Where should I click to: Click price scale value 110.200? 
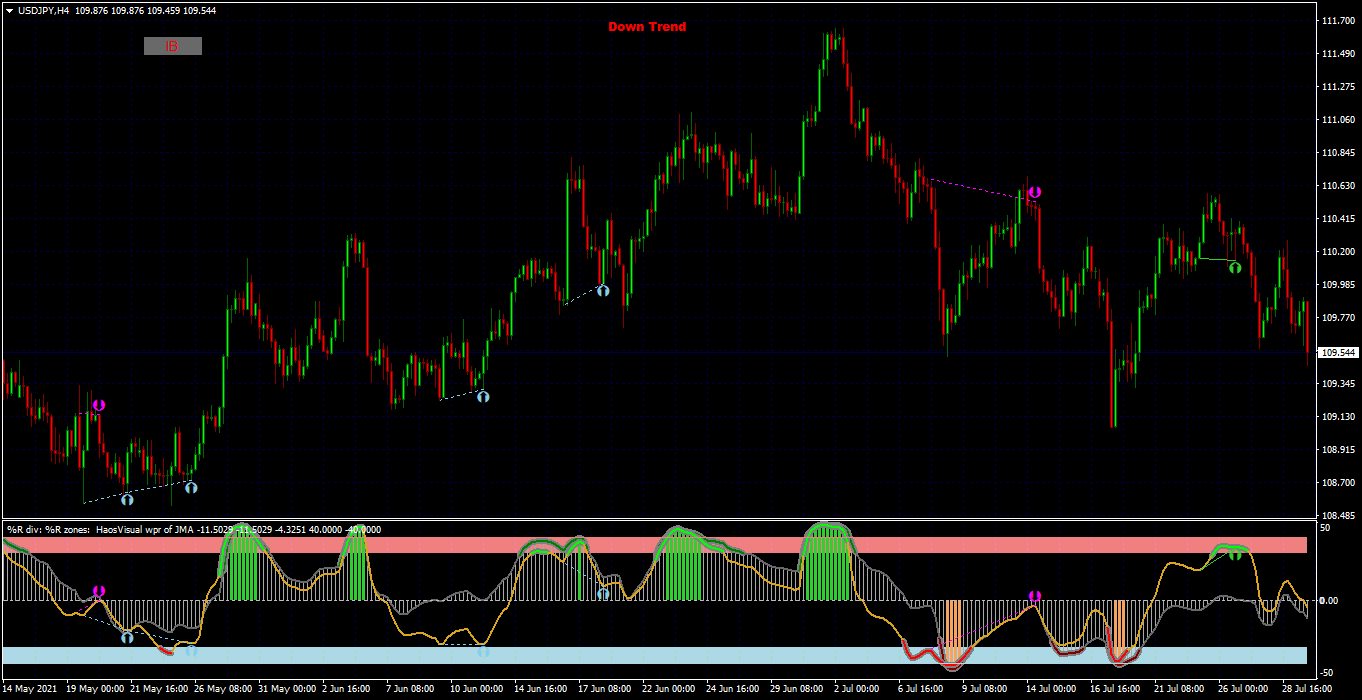(x=1337, y=252)
